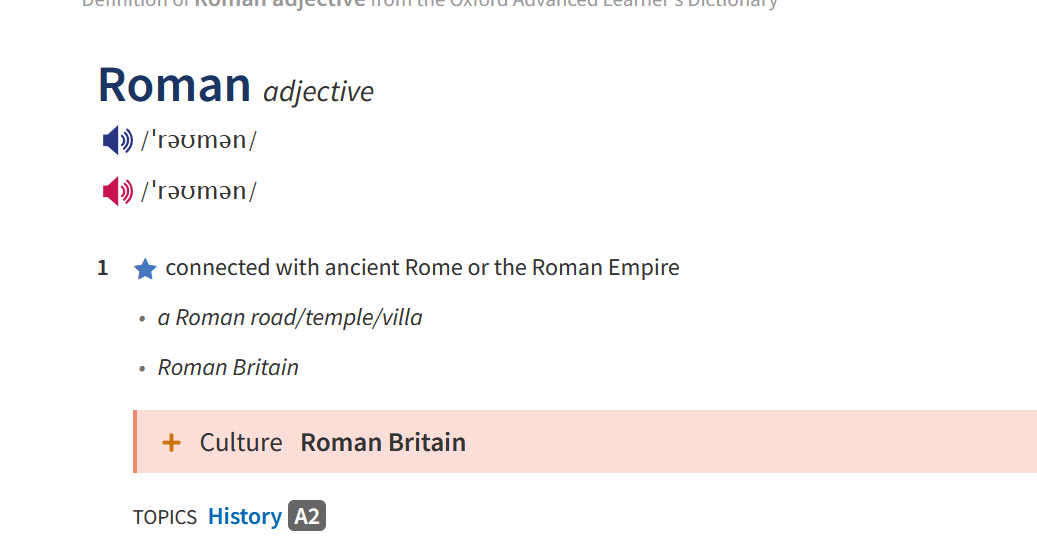Screen dimensions: 1037x550
Task: Click the TOPICS label
Action: 165,517
